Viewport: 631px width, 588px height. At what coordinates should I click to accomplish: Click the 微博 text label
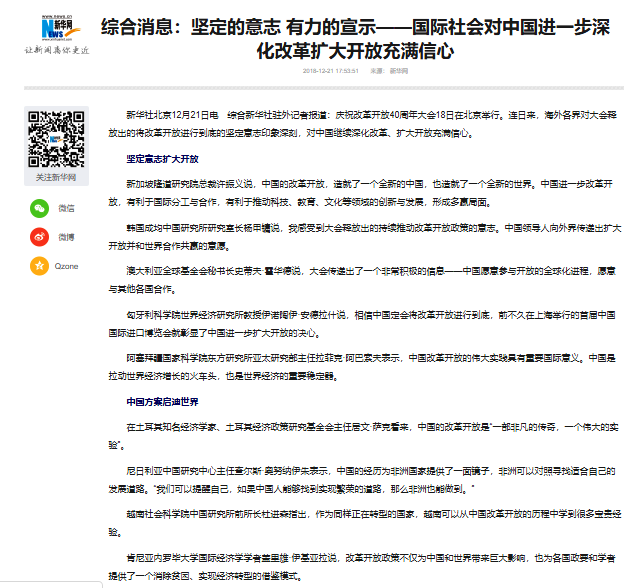(x=66, y=237)
